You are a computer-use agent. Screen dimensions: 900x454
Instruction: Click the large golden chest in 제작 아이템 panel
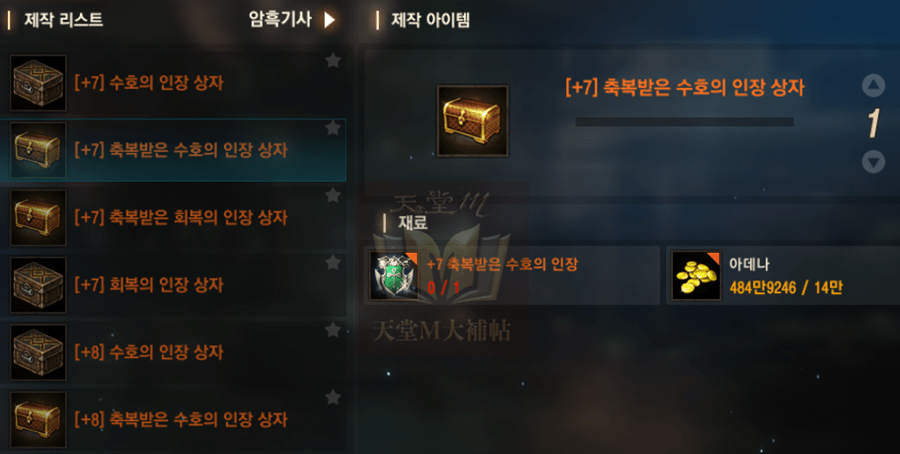[x=472, y=121]
